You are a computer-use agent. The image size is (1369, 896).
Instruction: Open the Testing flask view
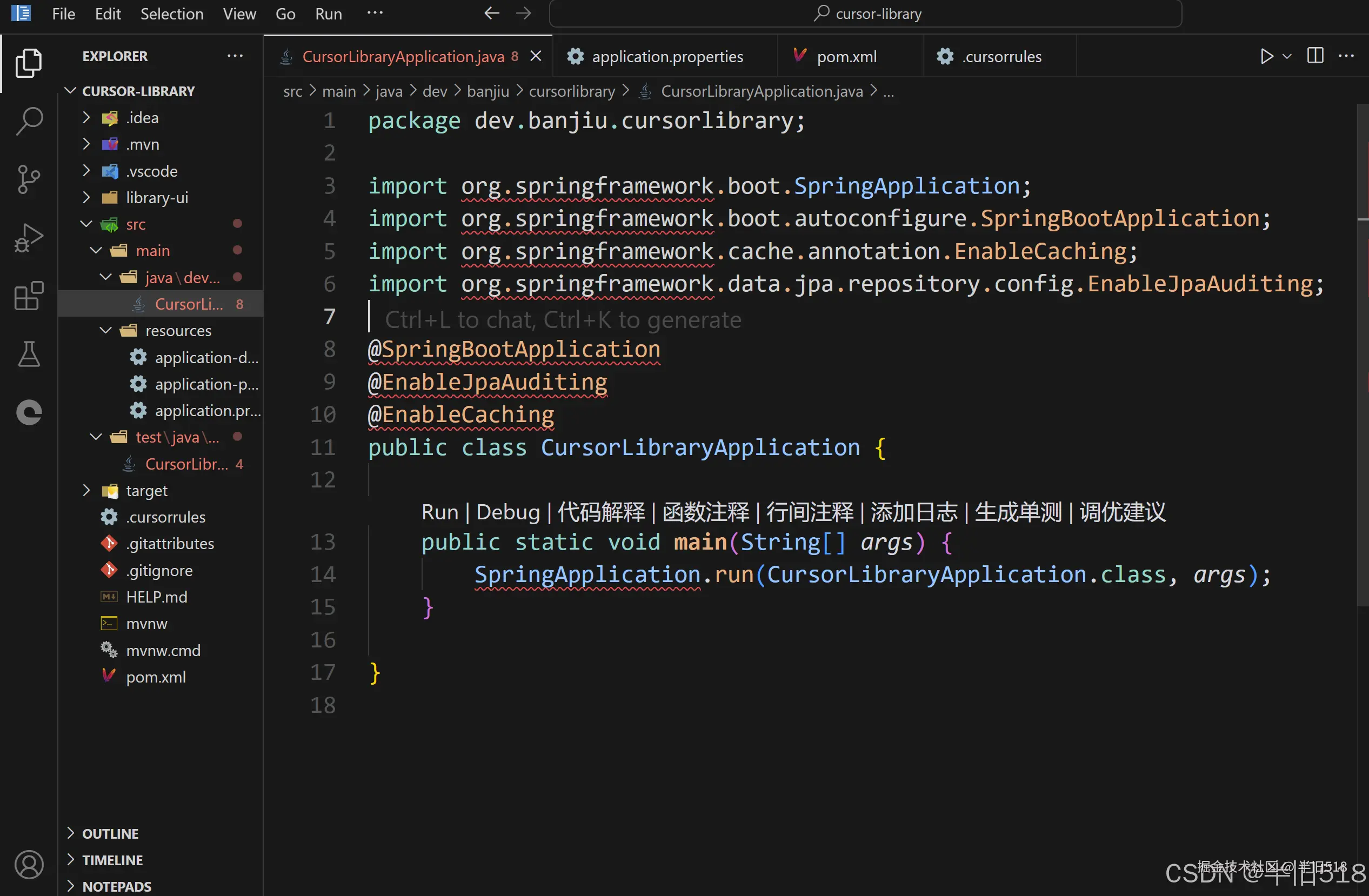tap(29, 355)
